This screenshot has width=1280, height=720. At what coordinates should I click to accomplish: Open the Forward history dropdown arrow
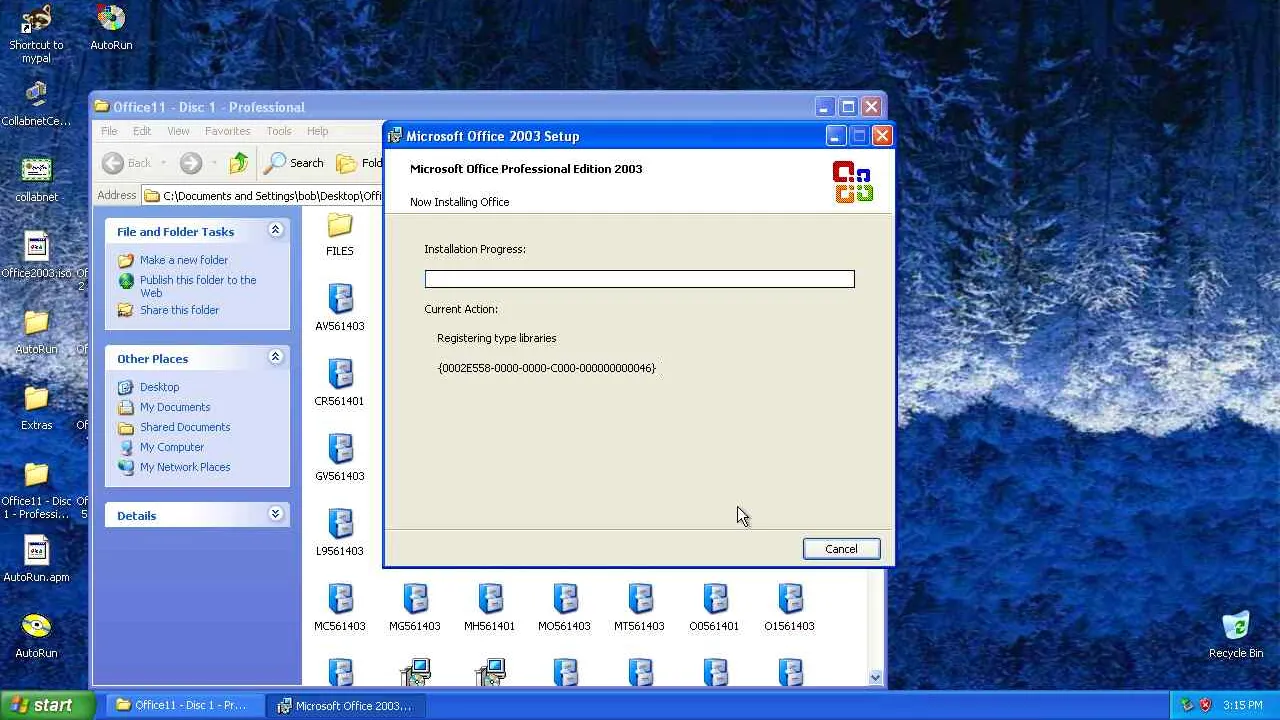tap(214, 163)
